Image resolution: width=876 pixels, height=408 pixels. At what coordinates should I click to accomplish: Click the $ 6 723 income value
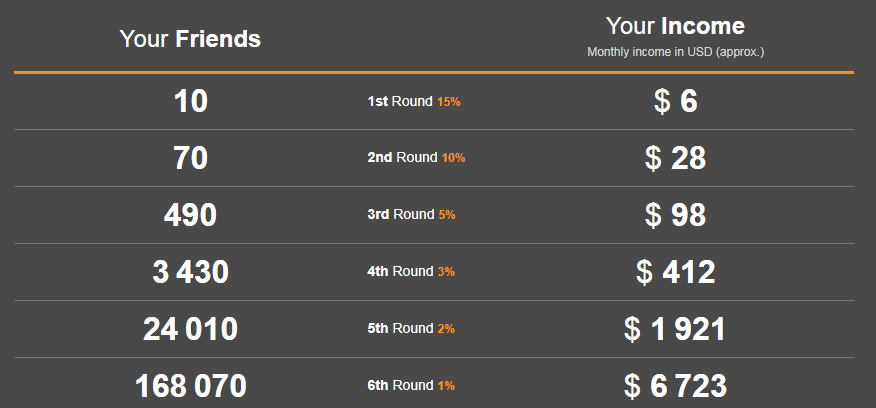click(675, 386)
